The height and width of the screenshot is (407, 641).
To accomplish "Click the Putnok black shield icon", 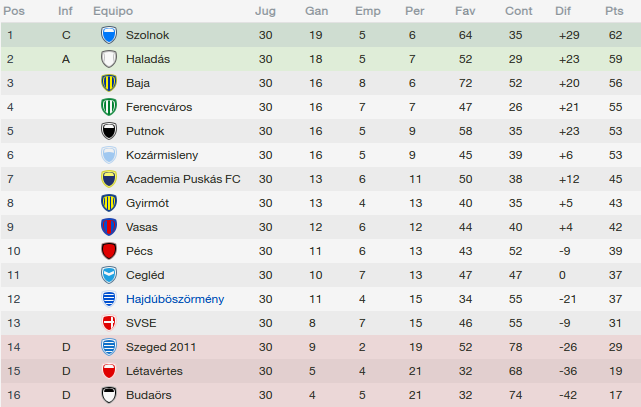I will [109, 131].
